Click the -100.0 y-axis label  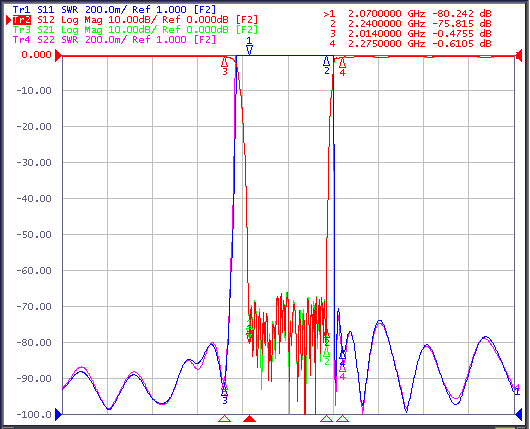(34, 414)
